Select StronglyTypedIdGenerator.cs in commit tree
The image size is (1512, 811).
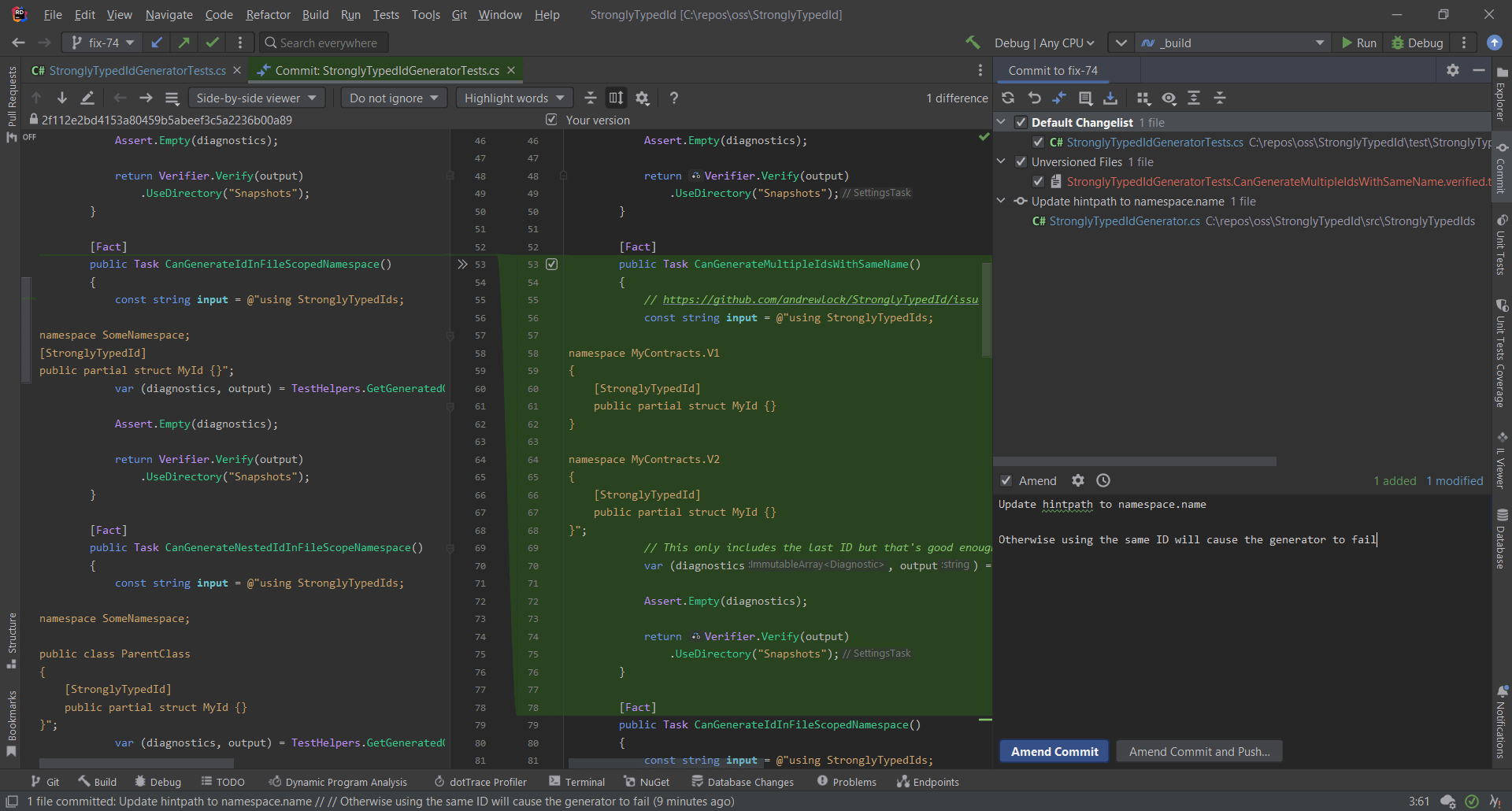1125,220
